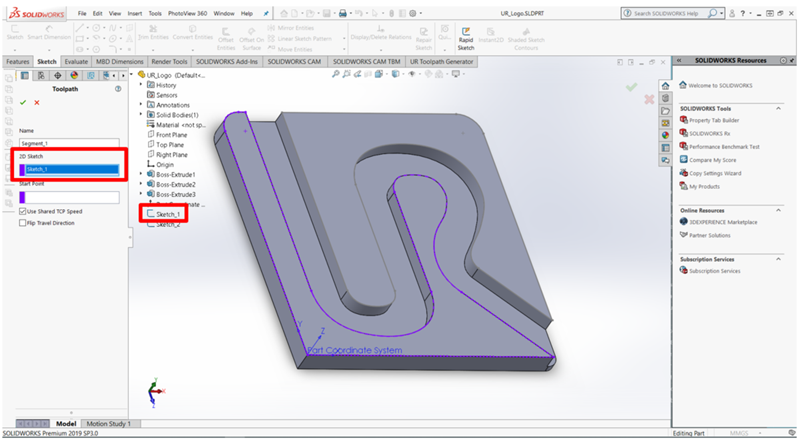
Task: Toggle Use Shared TCP Speed checkbox
Action: click(x=22, y=211)
